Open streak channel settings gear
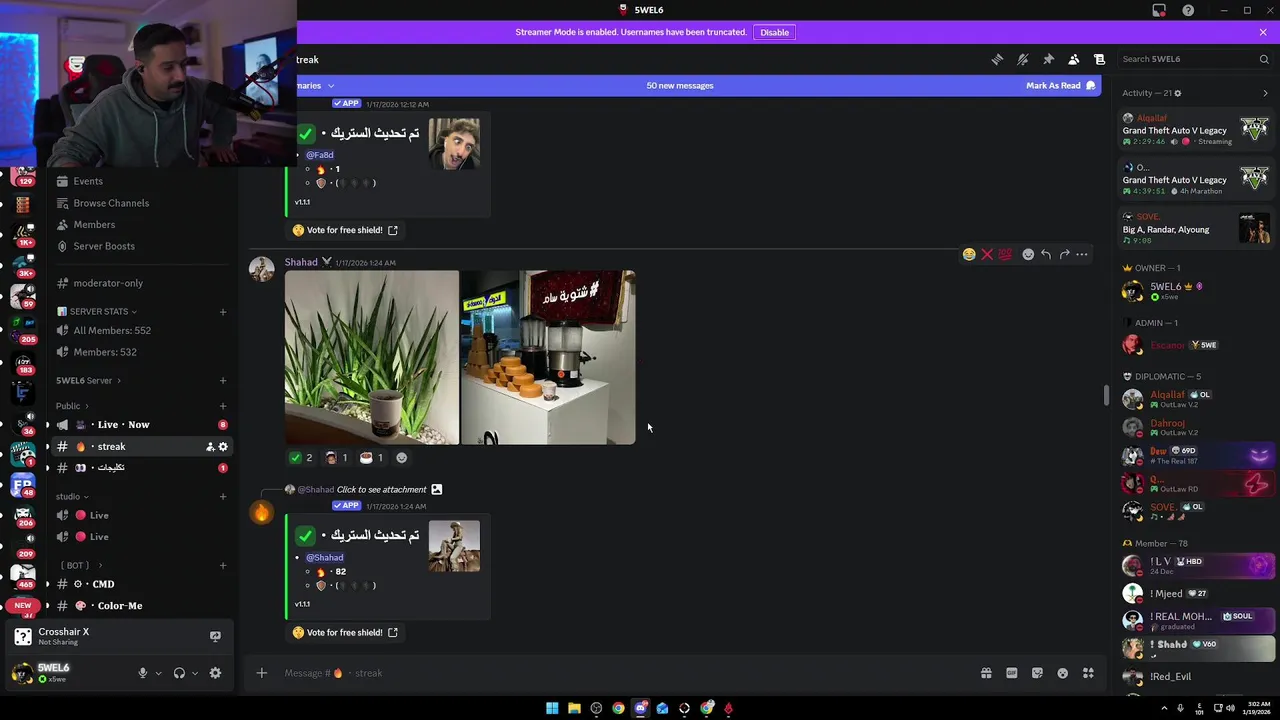This screenshot has height=720, width=1280. pos(223,447)
